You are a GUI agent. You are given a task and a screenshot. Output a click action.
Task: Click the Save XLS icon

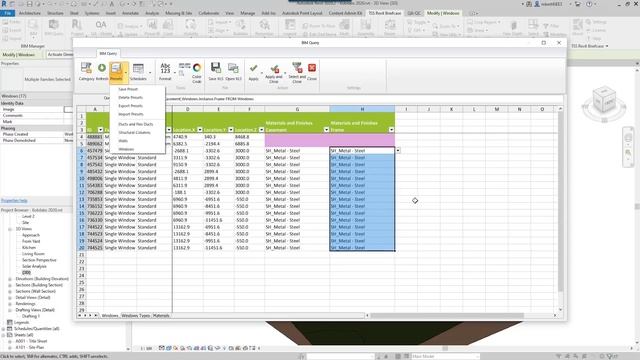coord(216,71)
